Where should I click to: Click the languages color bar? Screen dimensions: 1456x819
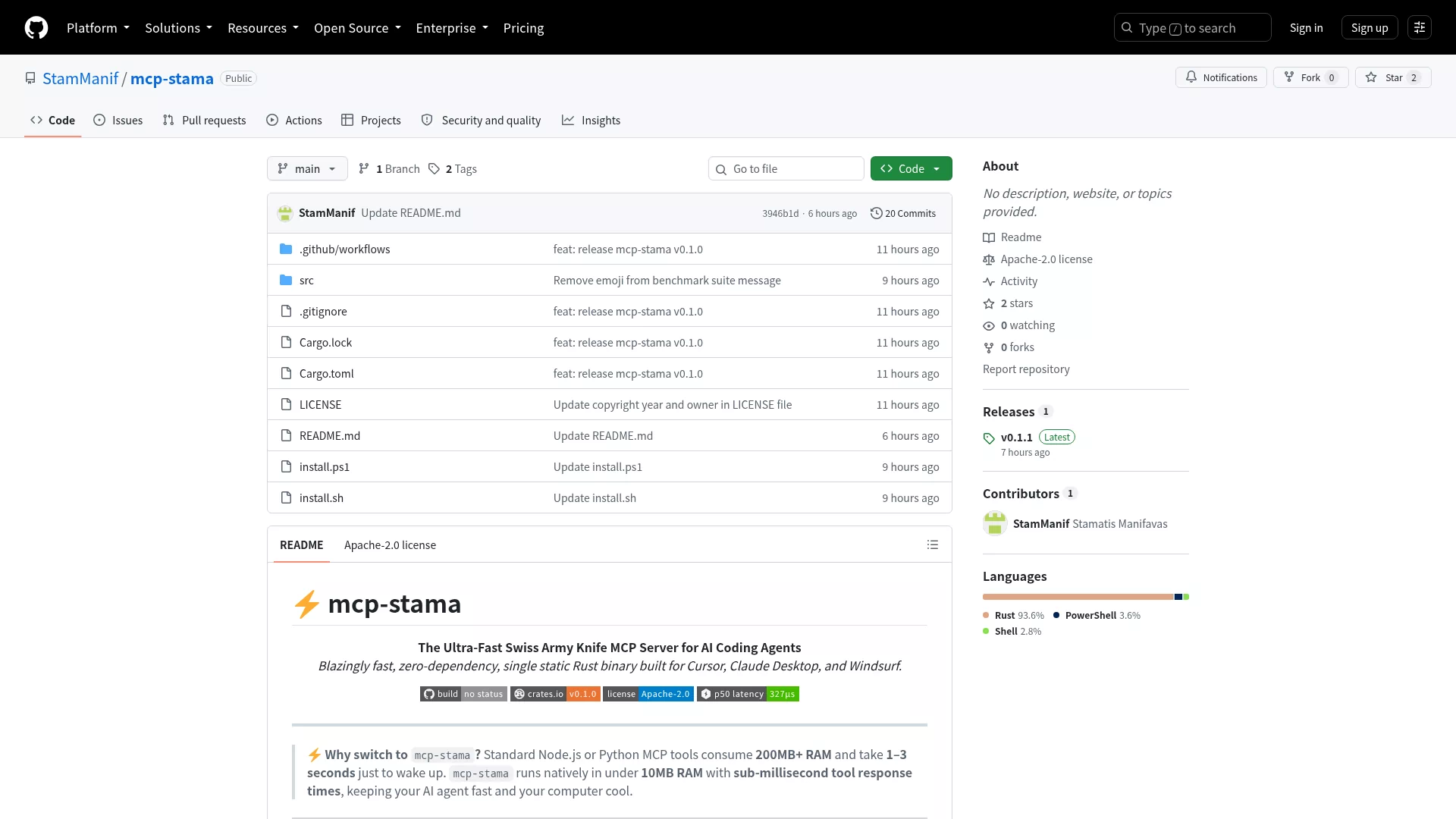[1086, 597]
